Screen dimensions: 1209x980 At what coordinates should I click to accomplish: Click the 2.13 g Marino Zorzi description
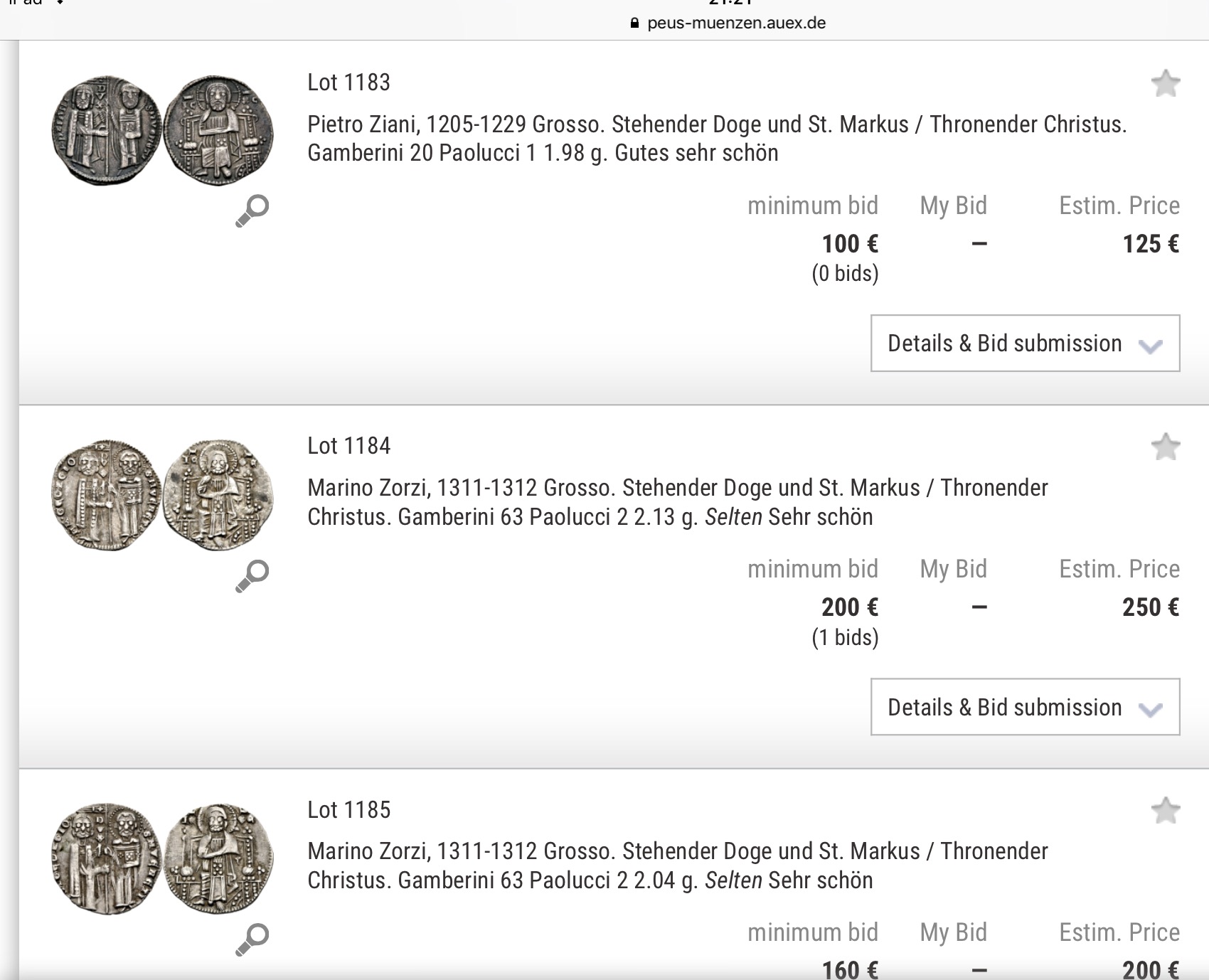[x=677, y=502]
